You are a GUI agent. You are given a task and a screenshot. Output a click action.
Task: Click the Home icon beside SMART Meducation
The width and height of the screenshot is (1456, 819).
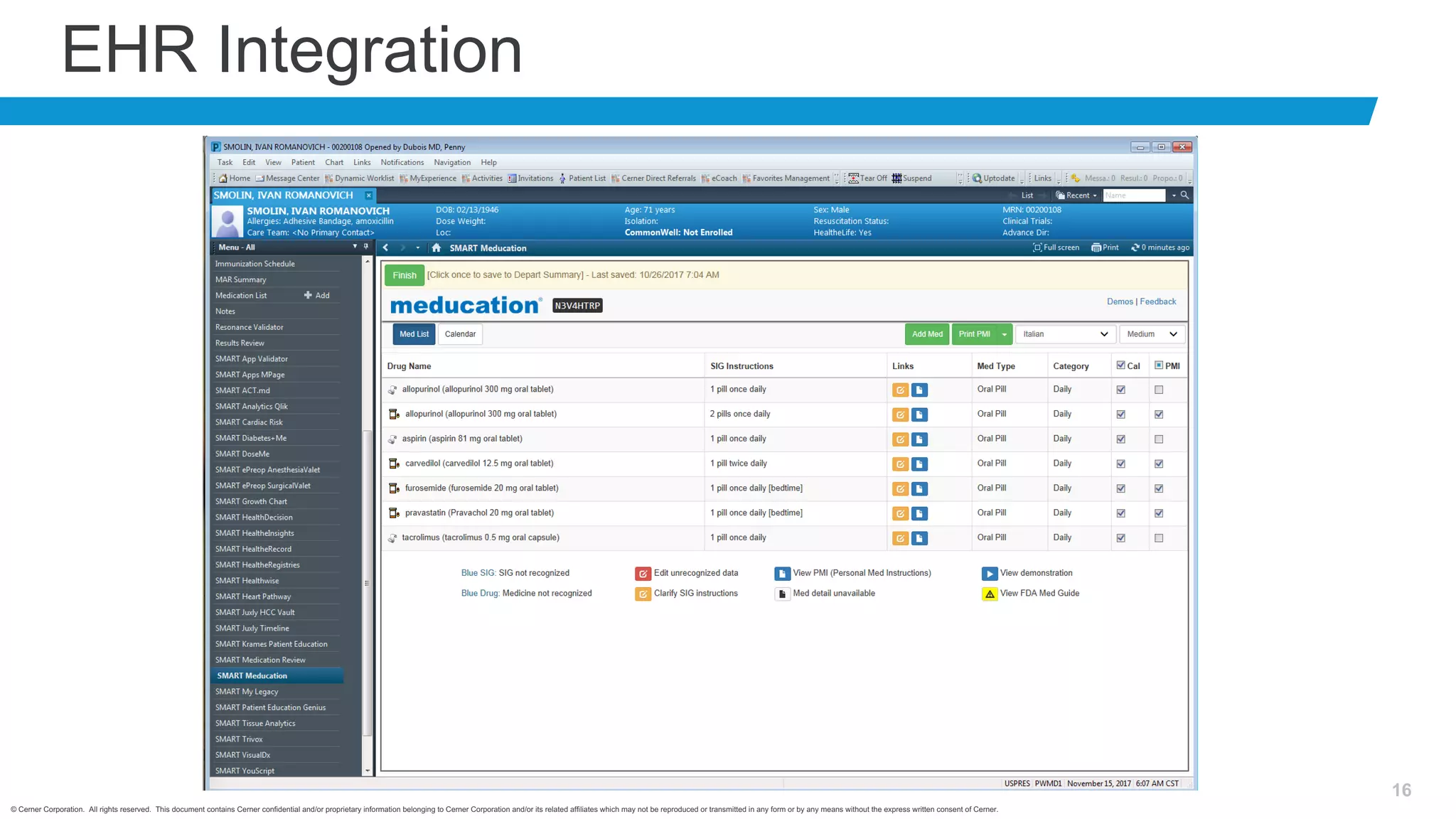pos(437,248)
